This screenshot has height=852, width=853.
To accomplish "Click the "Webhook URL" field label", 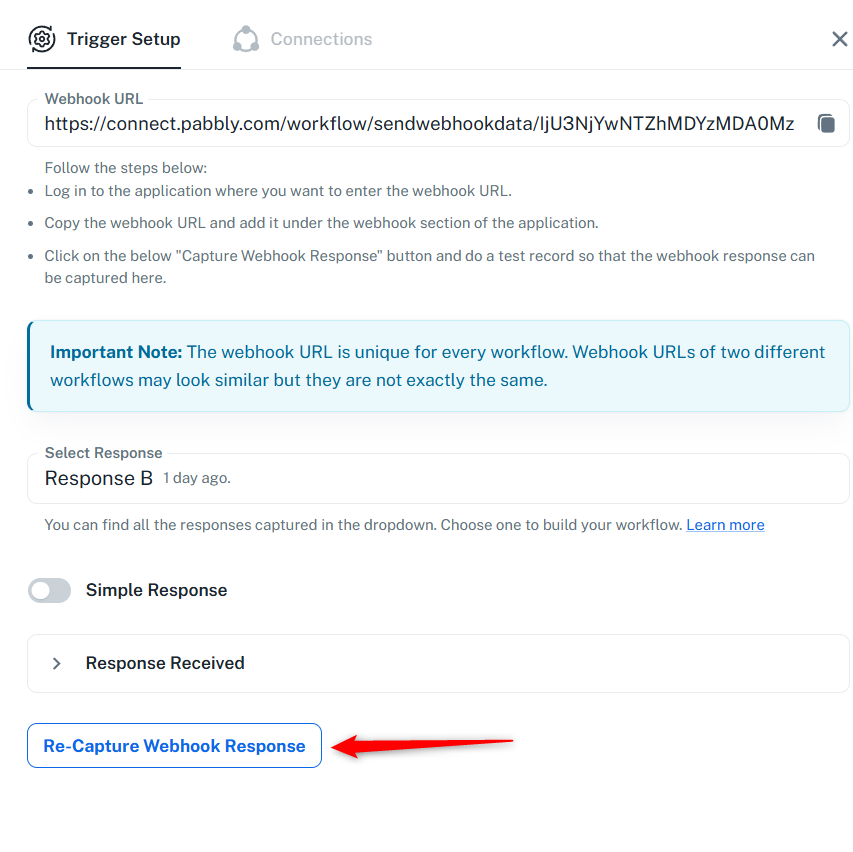I will coord(94,99).
